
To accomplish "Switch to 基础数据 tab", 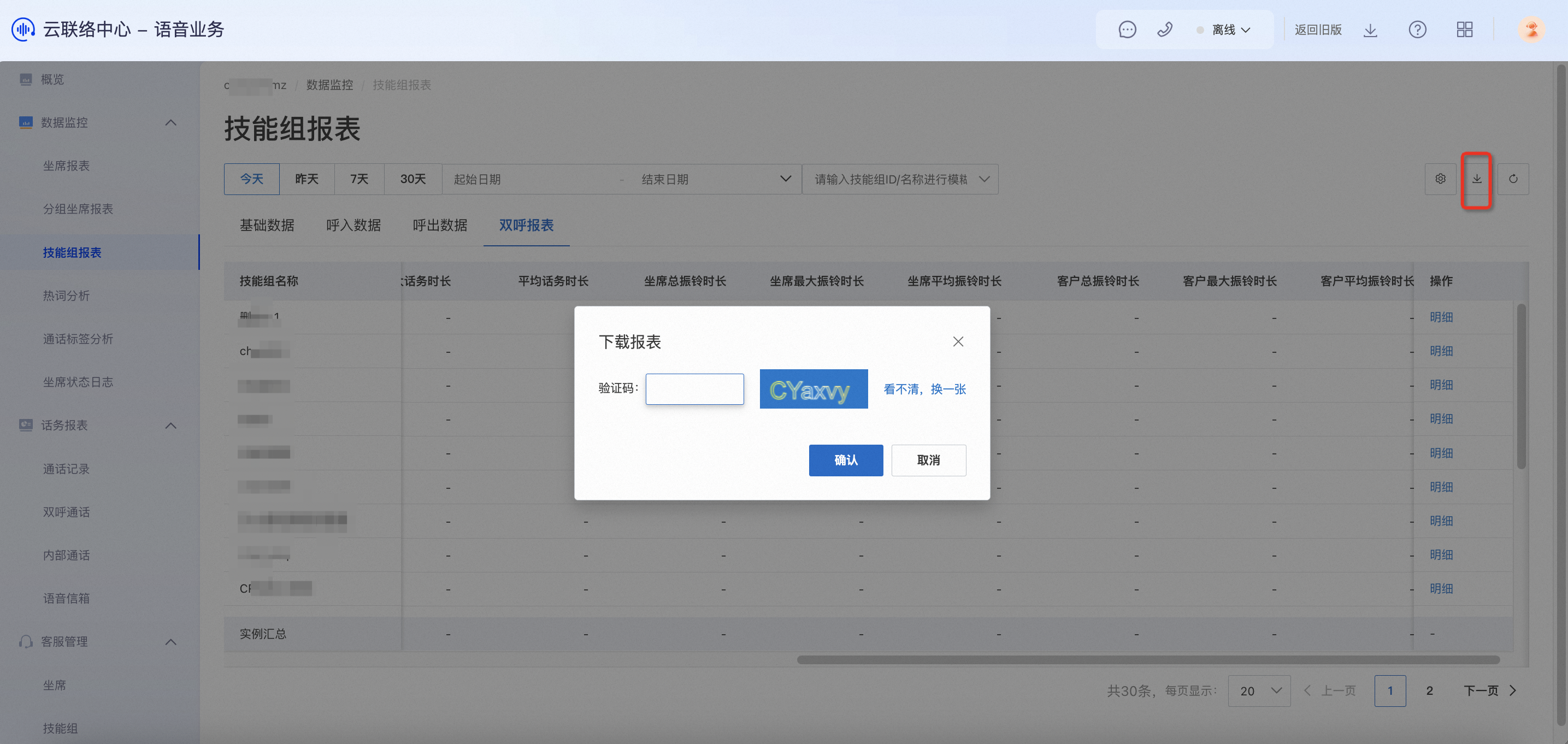I will (267, 225).
